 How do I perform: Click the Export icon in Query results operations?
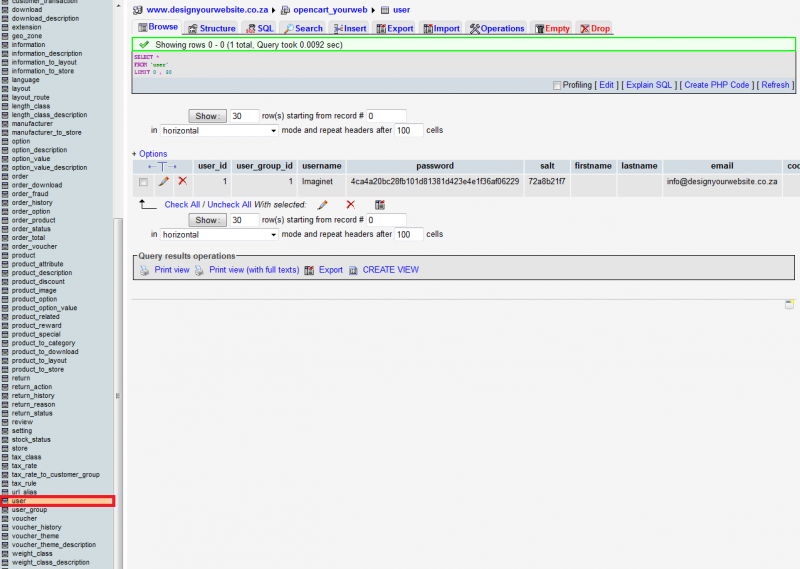[309, 270]
